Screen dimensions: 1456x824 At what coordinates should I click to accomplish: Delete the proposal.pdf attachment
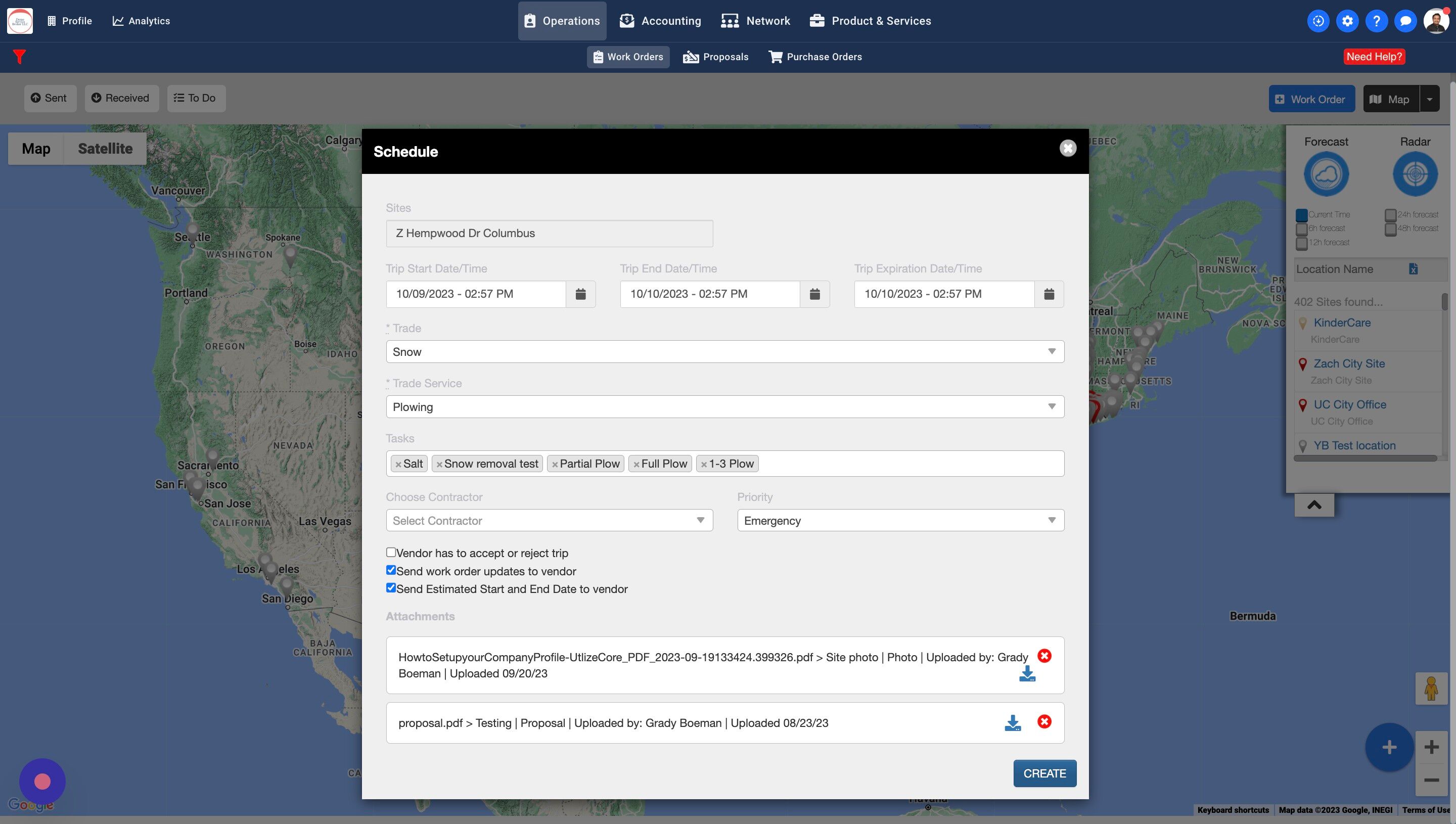(1044, 721)
